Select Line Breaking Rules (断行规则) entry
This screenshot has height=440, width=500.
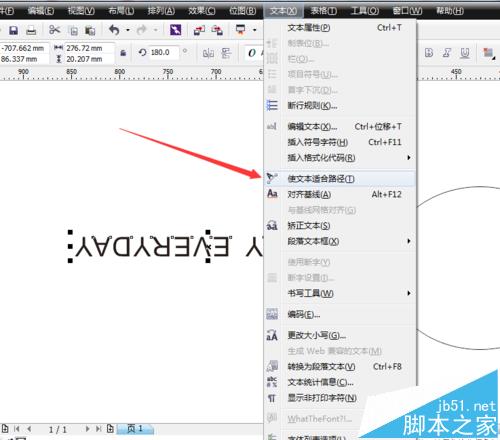coord(340,106)
